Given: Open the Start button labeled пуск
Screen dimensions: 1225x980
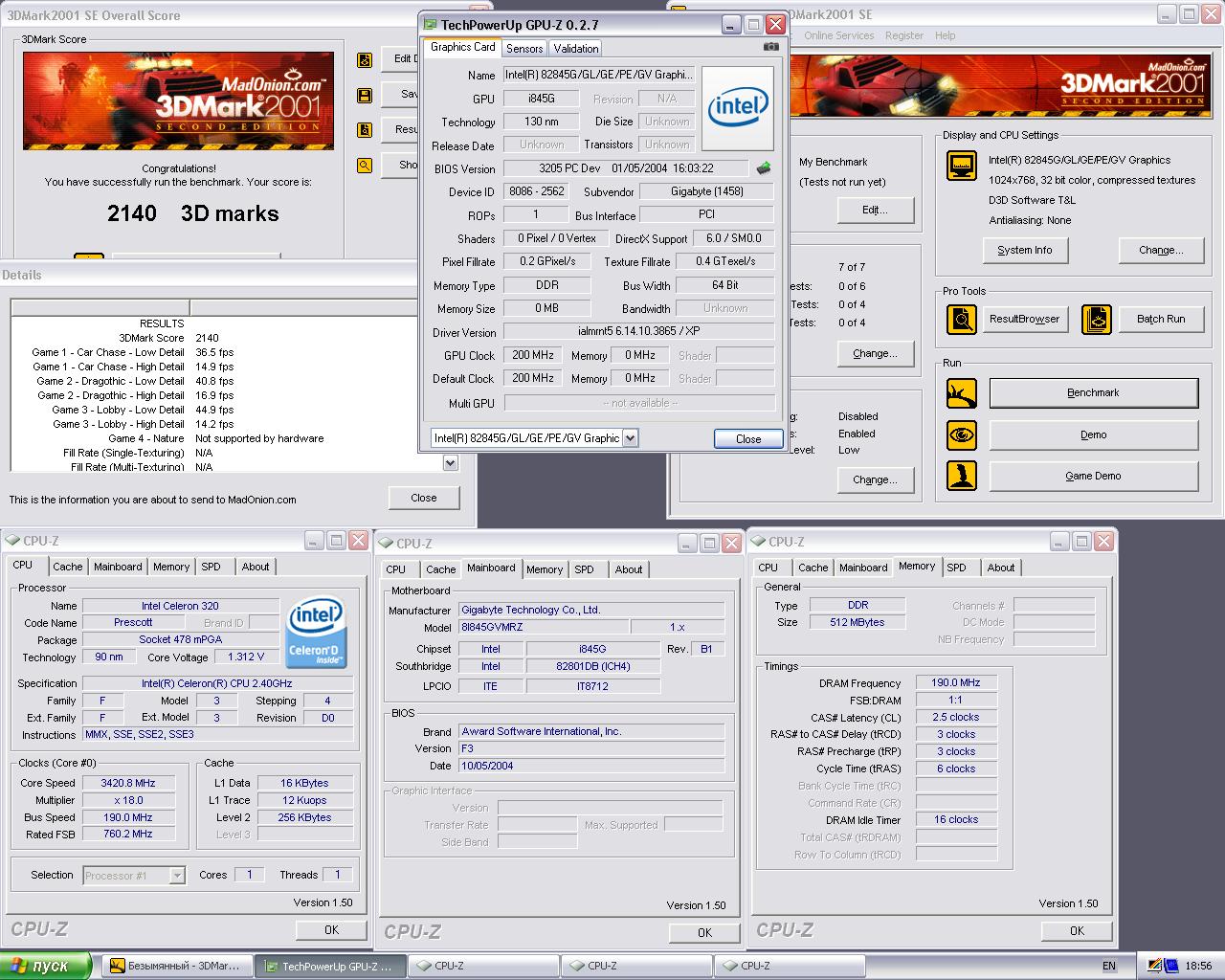Looking at the screenshot, I should click(46, 966).
